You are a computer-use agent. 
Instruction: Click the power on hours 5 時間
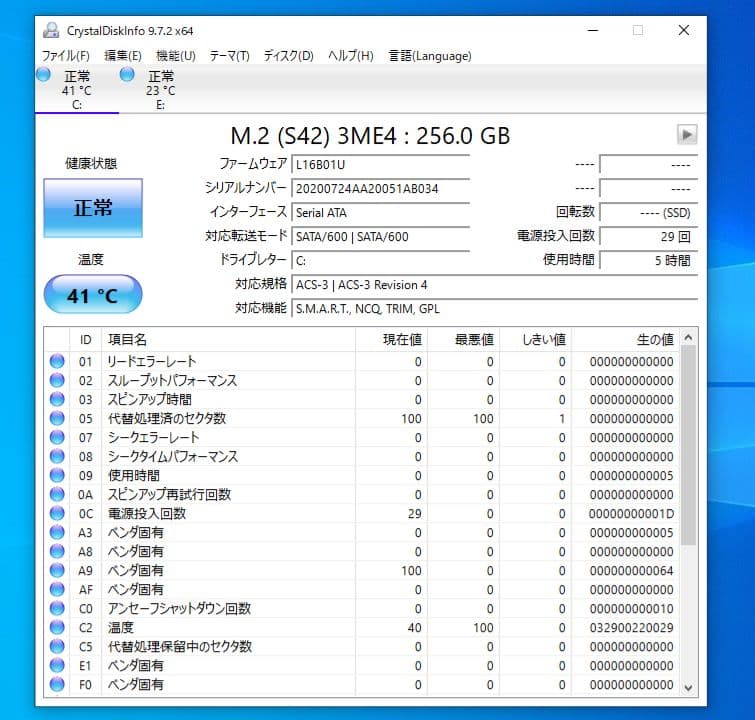point(648,261)
